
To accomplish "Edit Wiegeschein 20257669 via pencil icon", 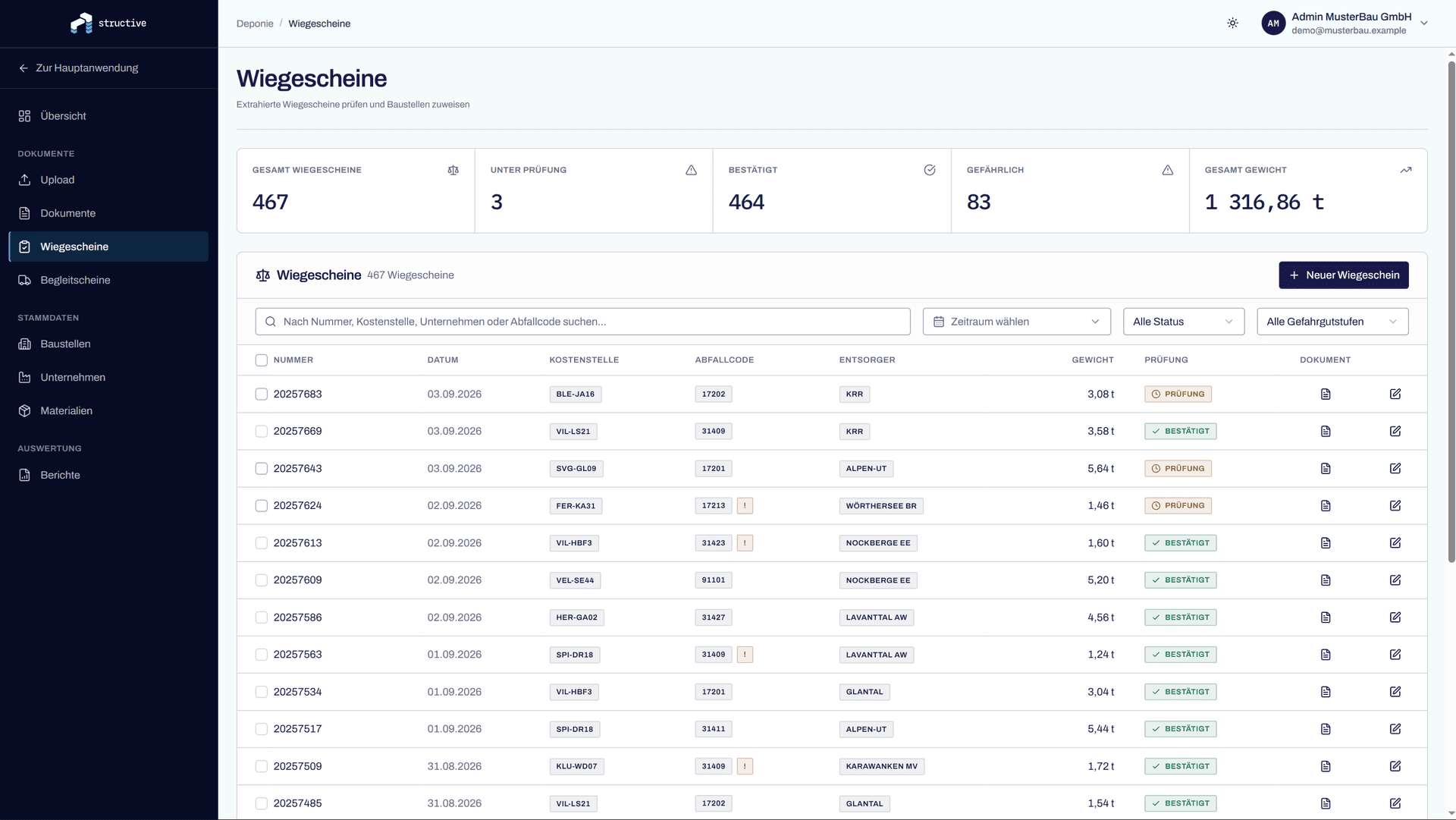I will click(1395, 432).
